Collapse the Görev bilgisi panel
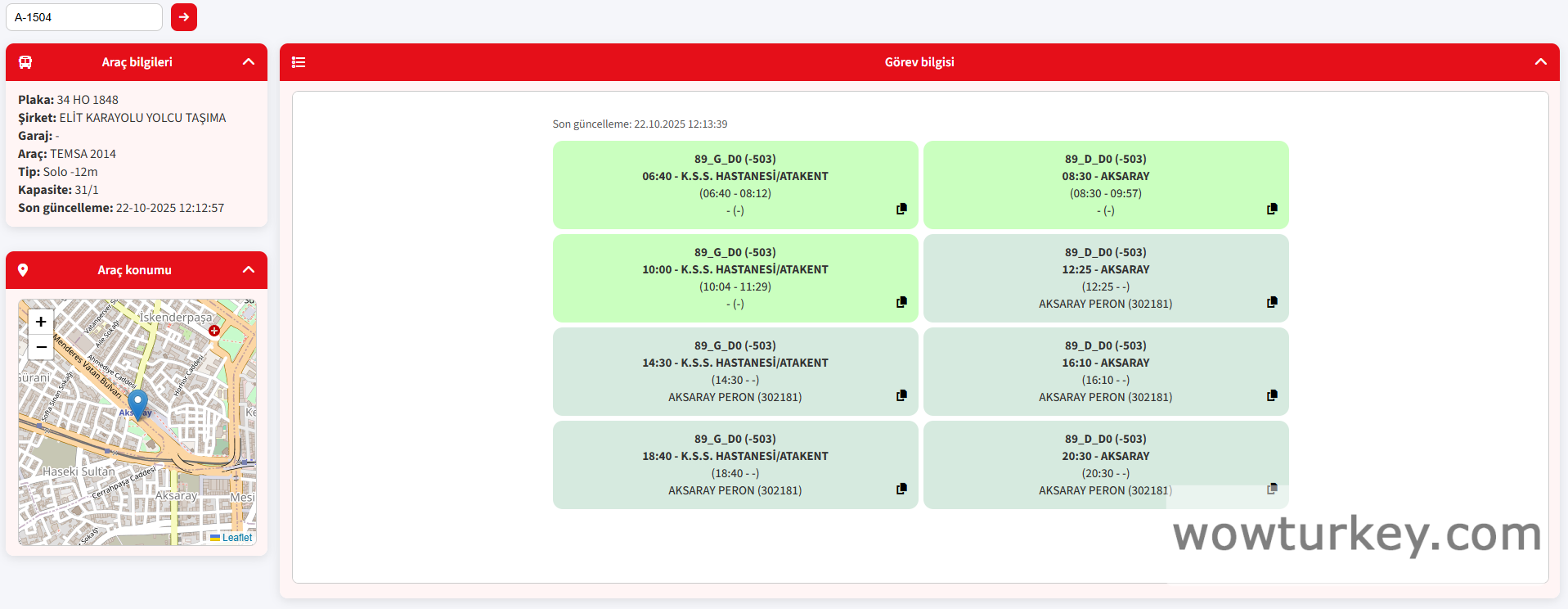Viewport: 1568px width, 609px height. coord(1540,62)
